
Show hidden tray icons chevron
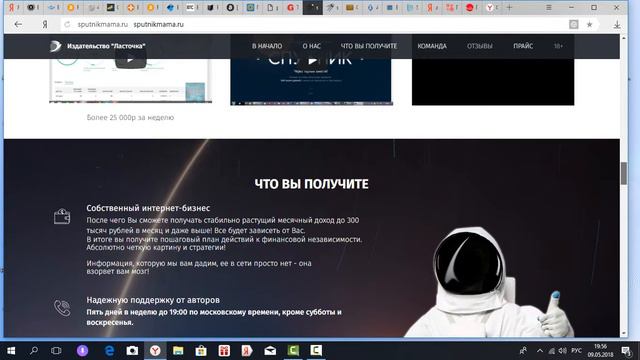(x=540, y=351)
